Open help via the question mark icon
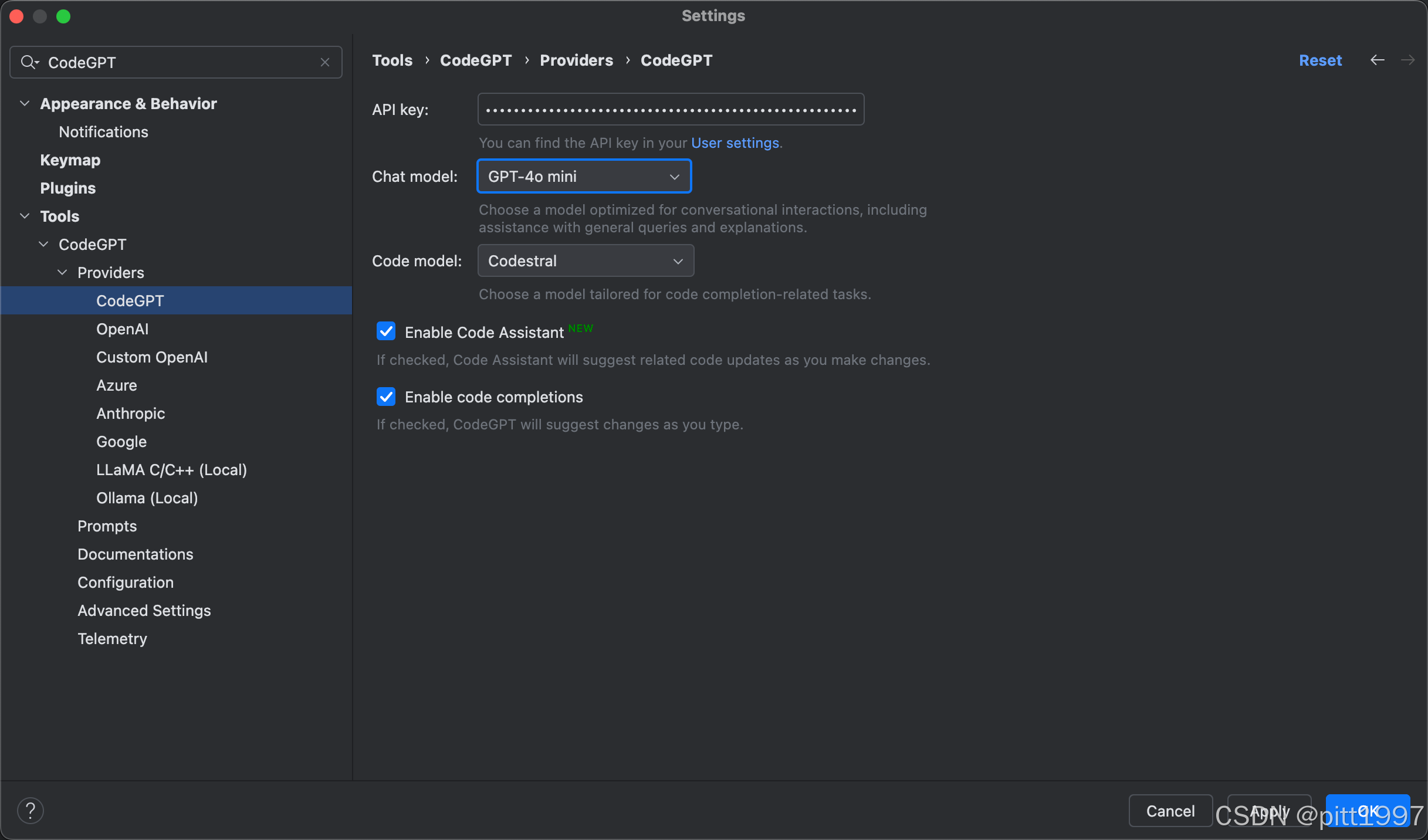The height and width of the screenshot is (840, 1428). coord(31,811)
